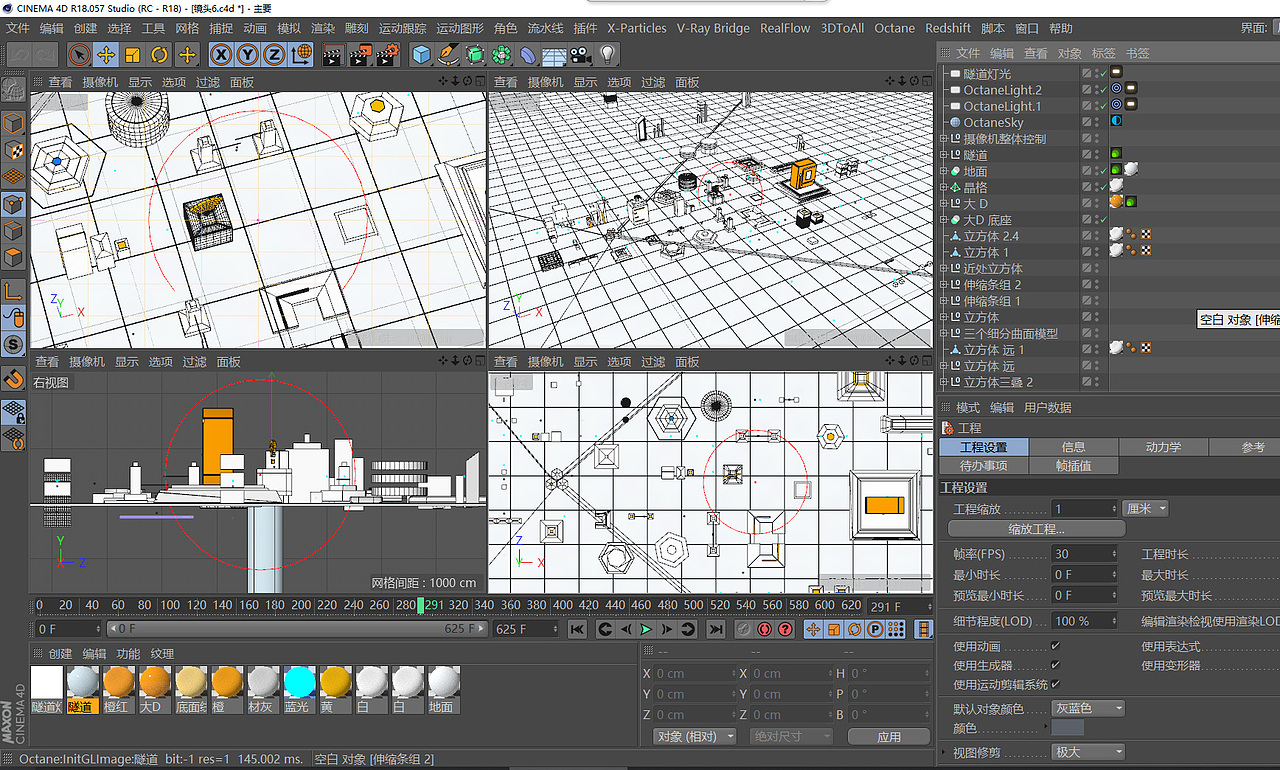Select the Pen/Spline tool icon
Screen dimensions: 1280x770
(x=448, y=55)
